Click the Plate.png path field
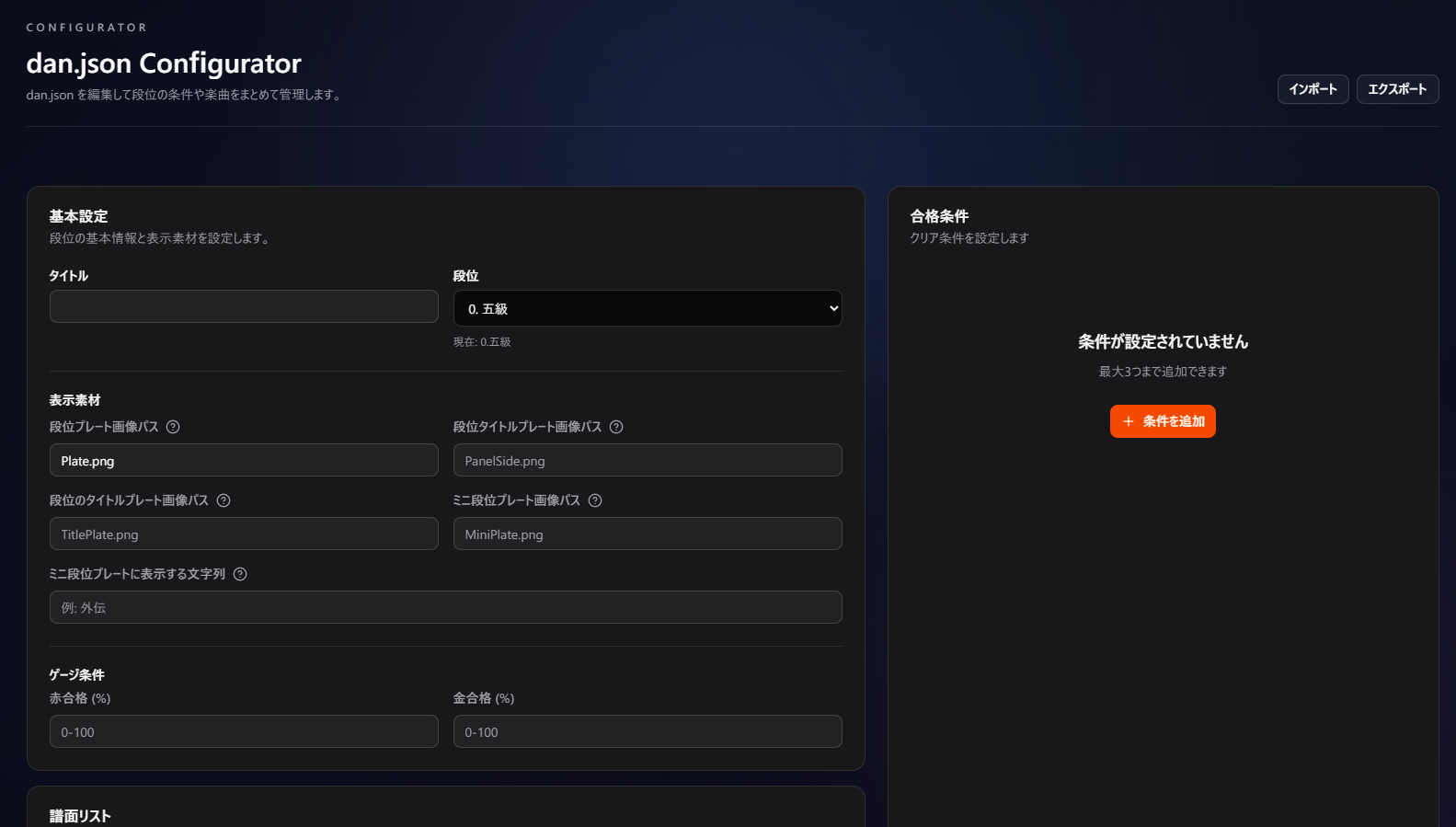Viewport: 1456px width, 827px height. pyautogui.click(x=244, y=460)
